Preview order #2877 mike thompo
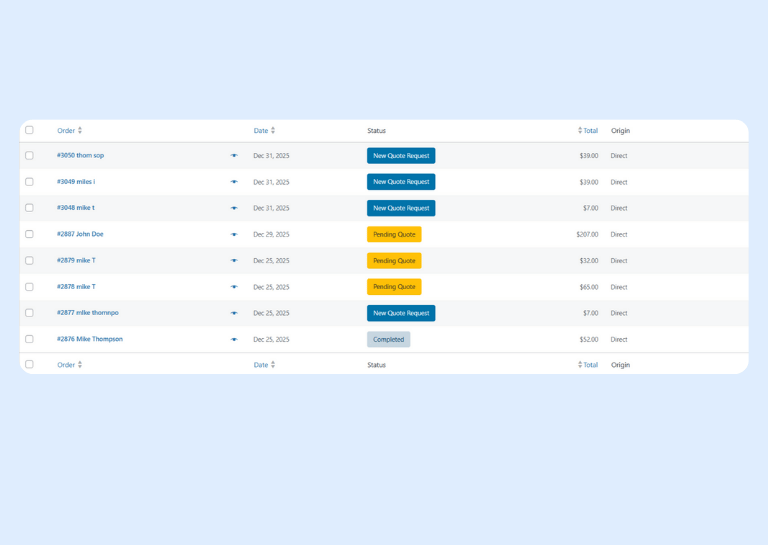The image size is (768, 545). [x=234, y=313]
